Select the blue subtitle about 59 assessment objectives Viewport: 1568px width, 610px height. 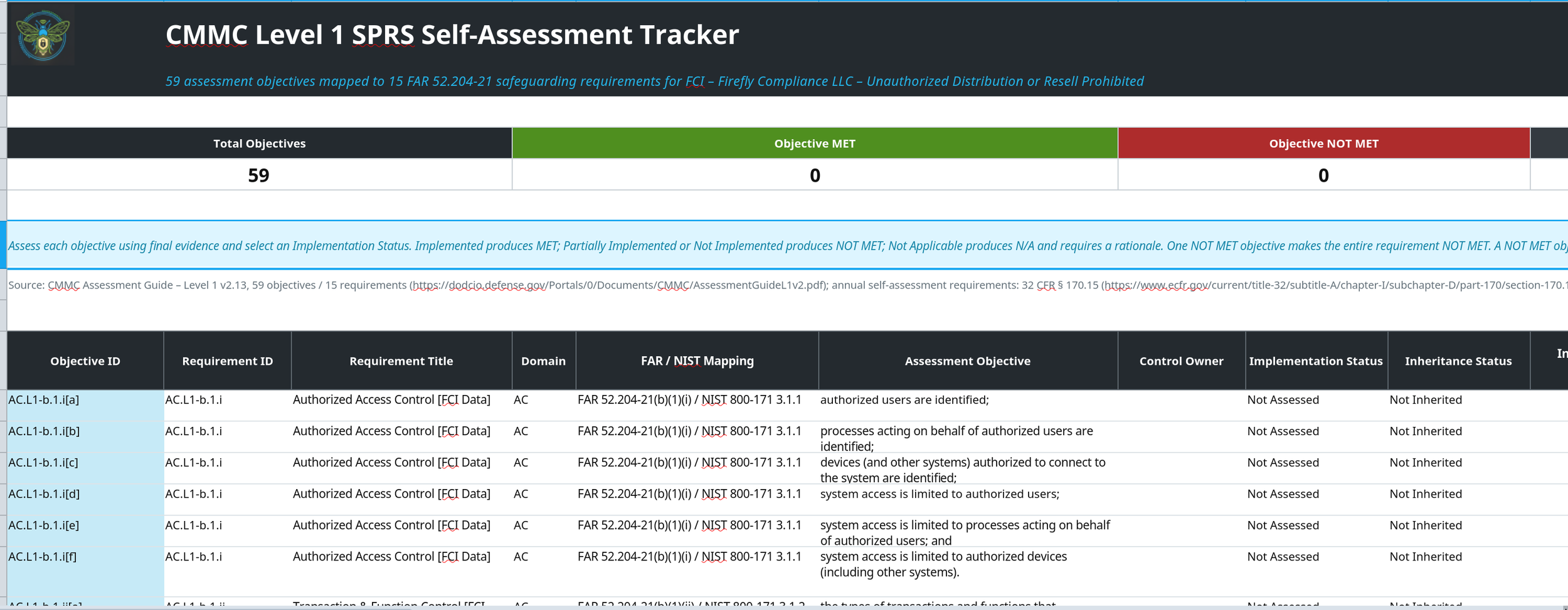654,82
